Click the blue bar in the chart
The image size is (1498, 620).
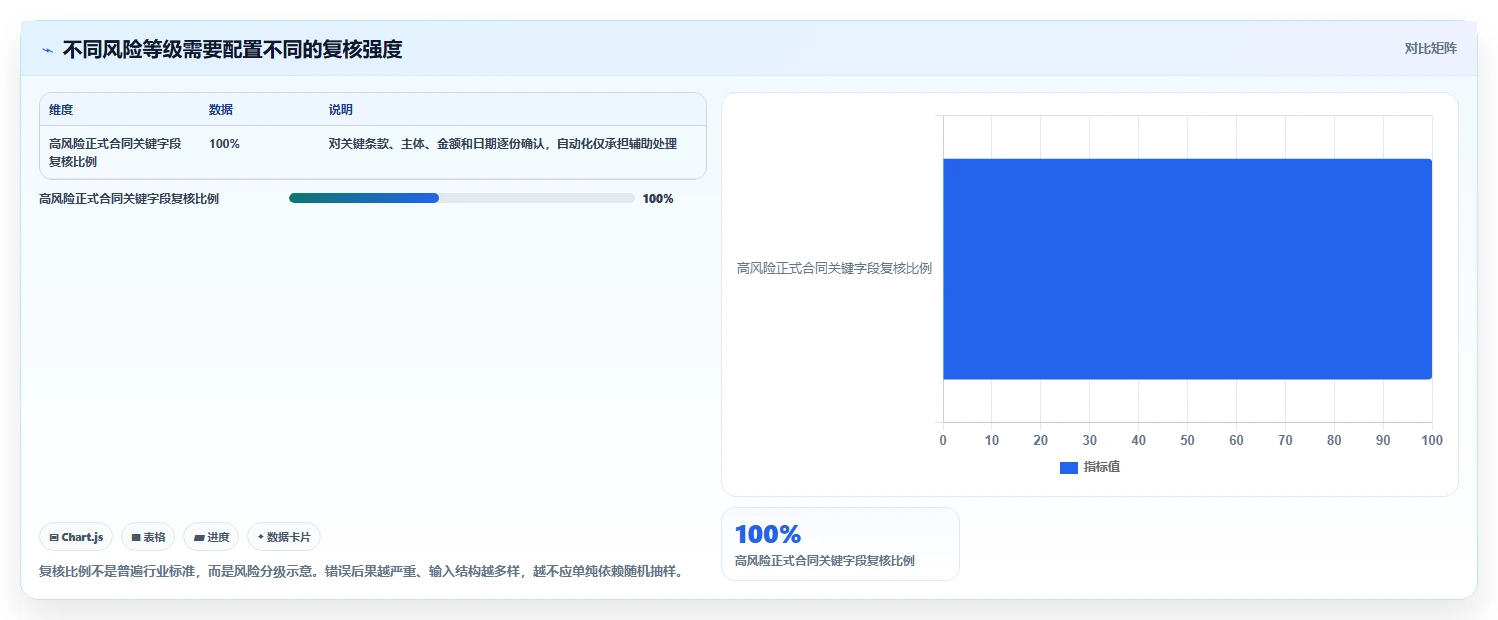[1187, 269]
